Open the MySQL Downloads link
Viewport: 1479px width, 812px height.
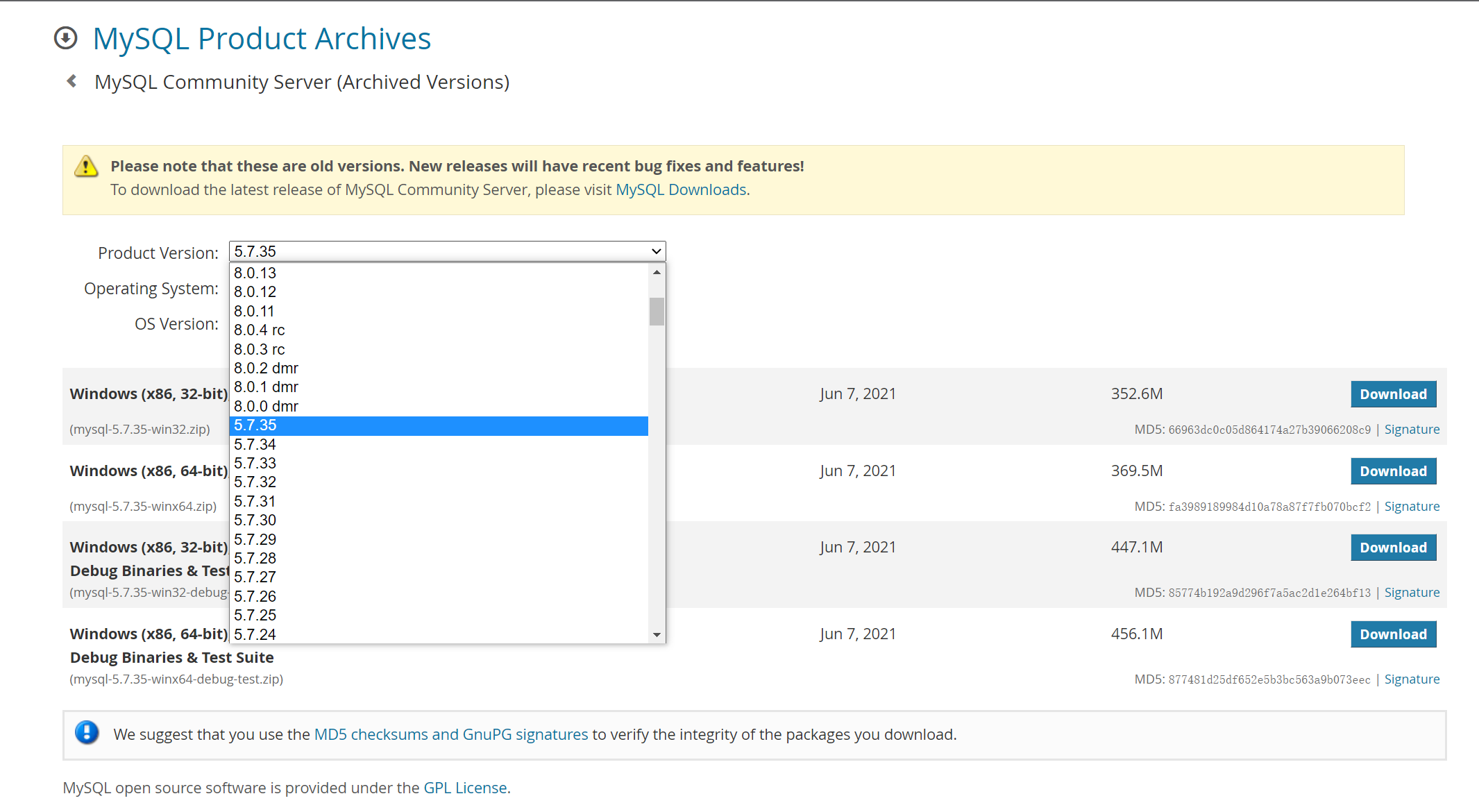point(681,189)
